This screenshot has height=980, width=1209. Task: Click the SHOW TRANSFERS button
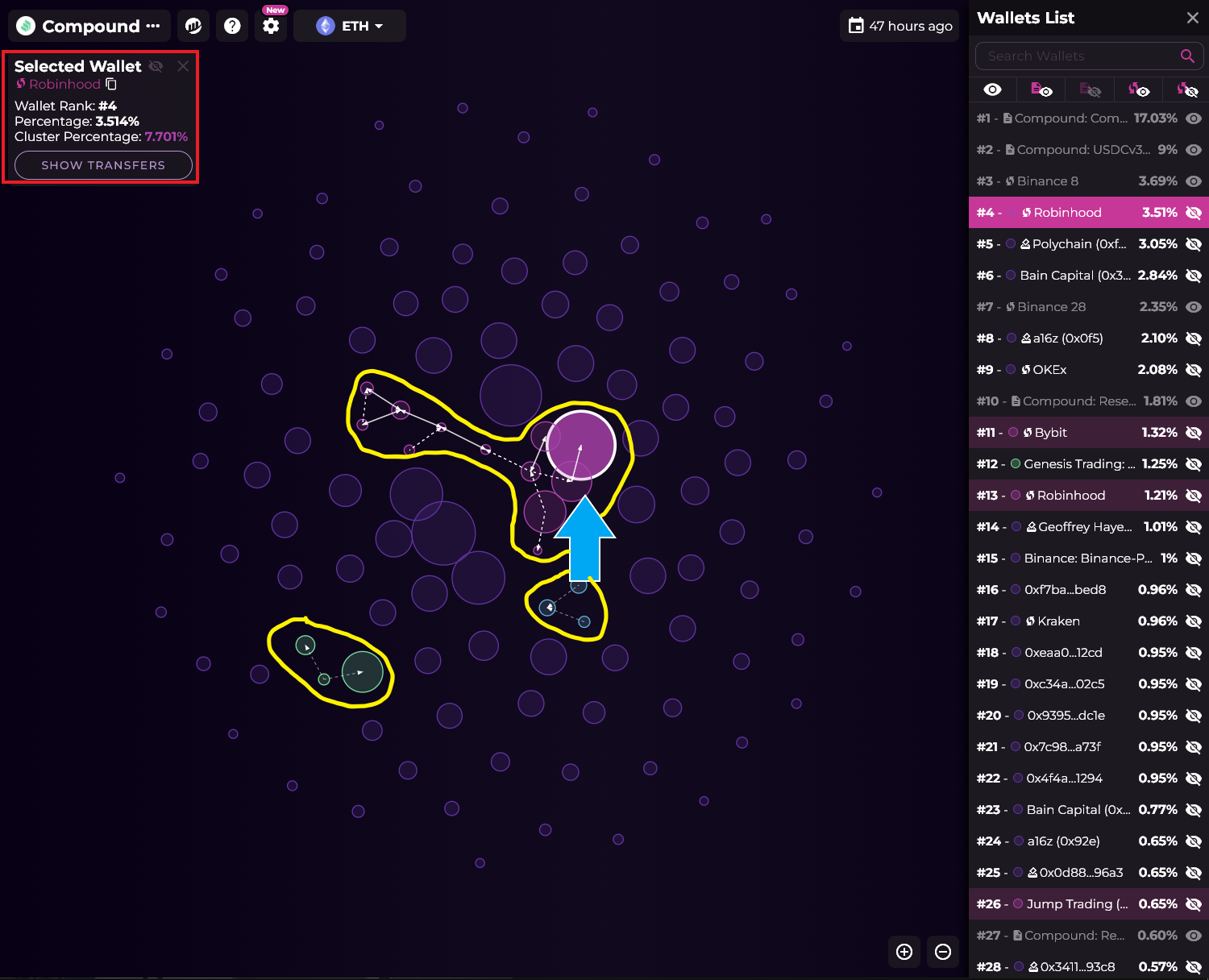click(x=103, y=165)
